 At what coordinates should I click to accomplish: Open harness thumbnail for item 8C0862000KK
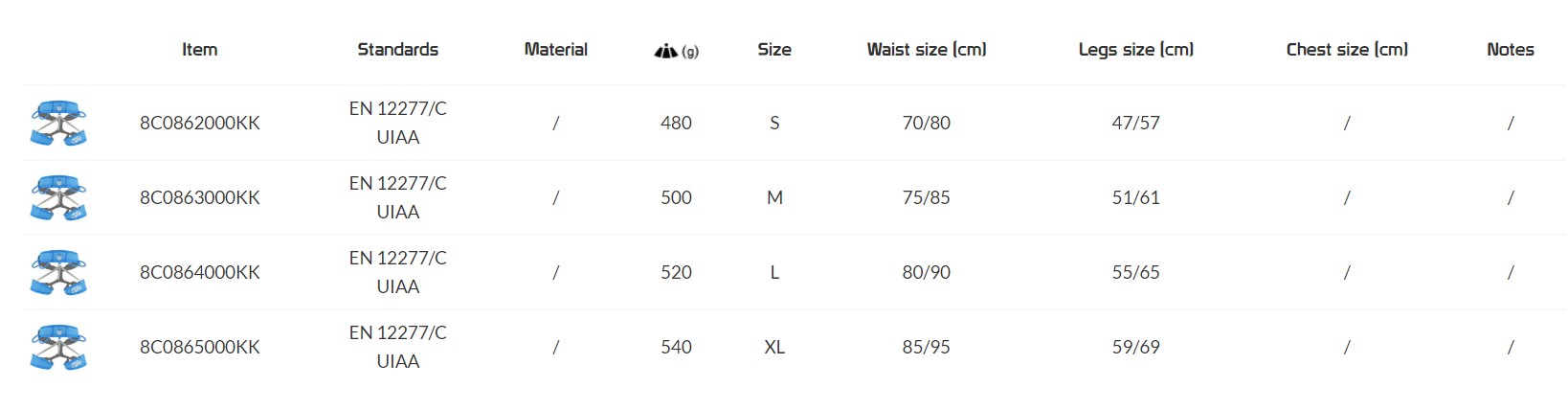(x=58, y=124)
